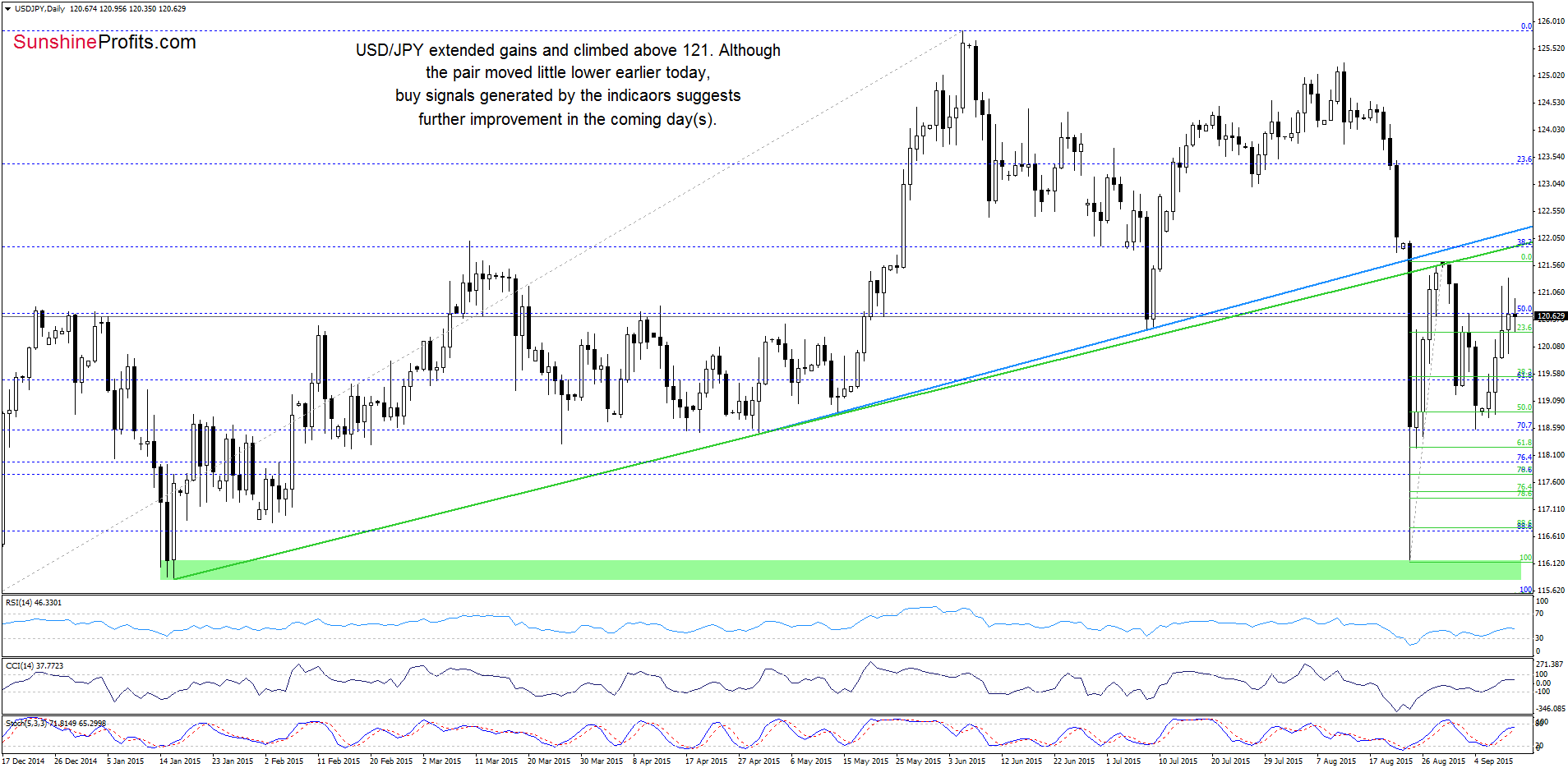The image size is (1568, 768).
Task: Select the CCI(14) 37.7723 indicator label
Action: [35, 666]
